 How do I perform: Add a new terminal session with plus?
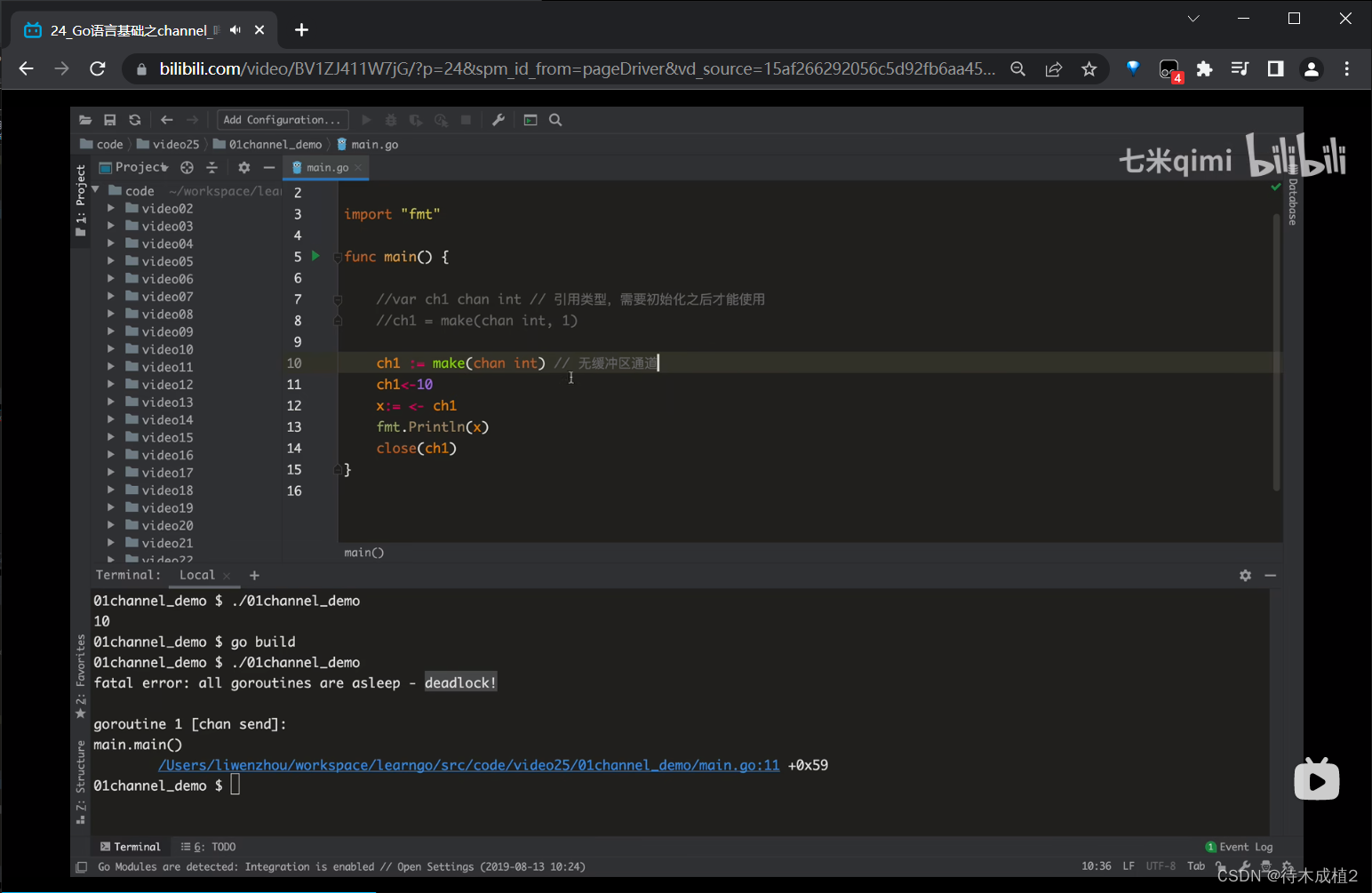tap(254, 575)
